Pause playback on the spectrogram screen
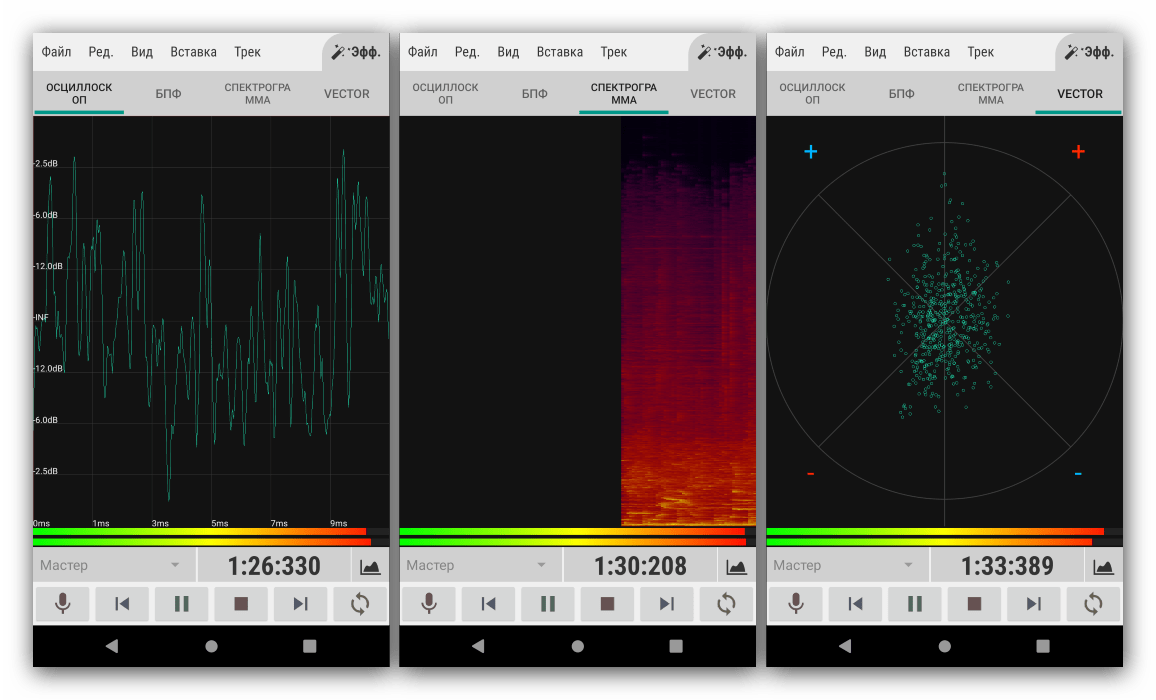The image size is (1156, 700). (548, 604)
